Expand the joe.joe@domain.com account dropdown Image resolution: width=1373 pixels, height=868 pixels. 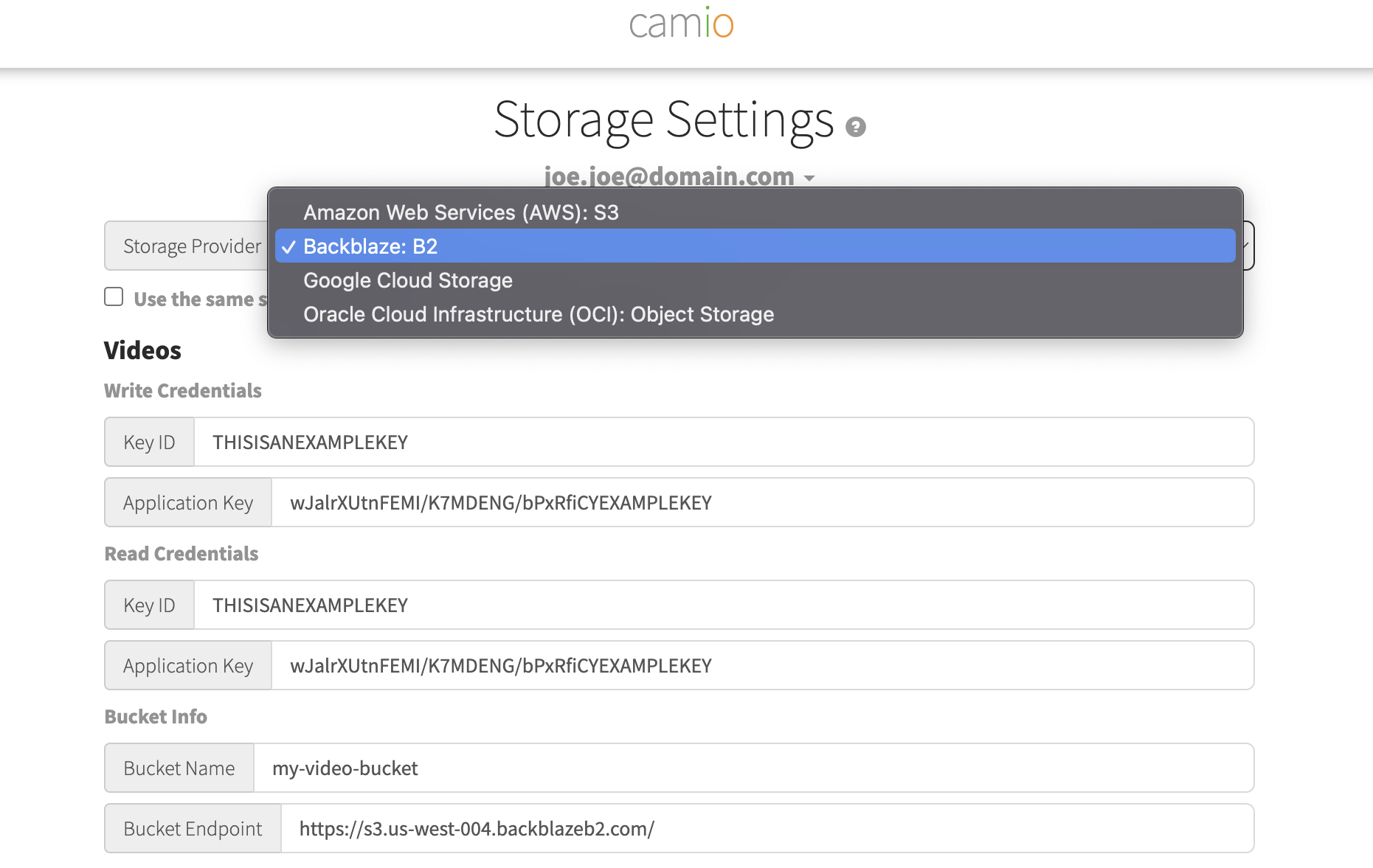click(x=679, y=177)
